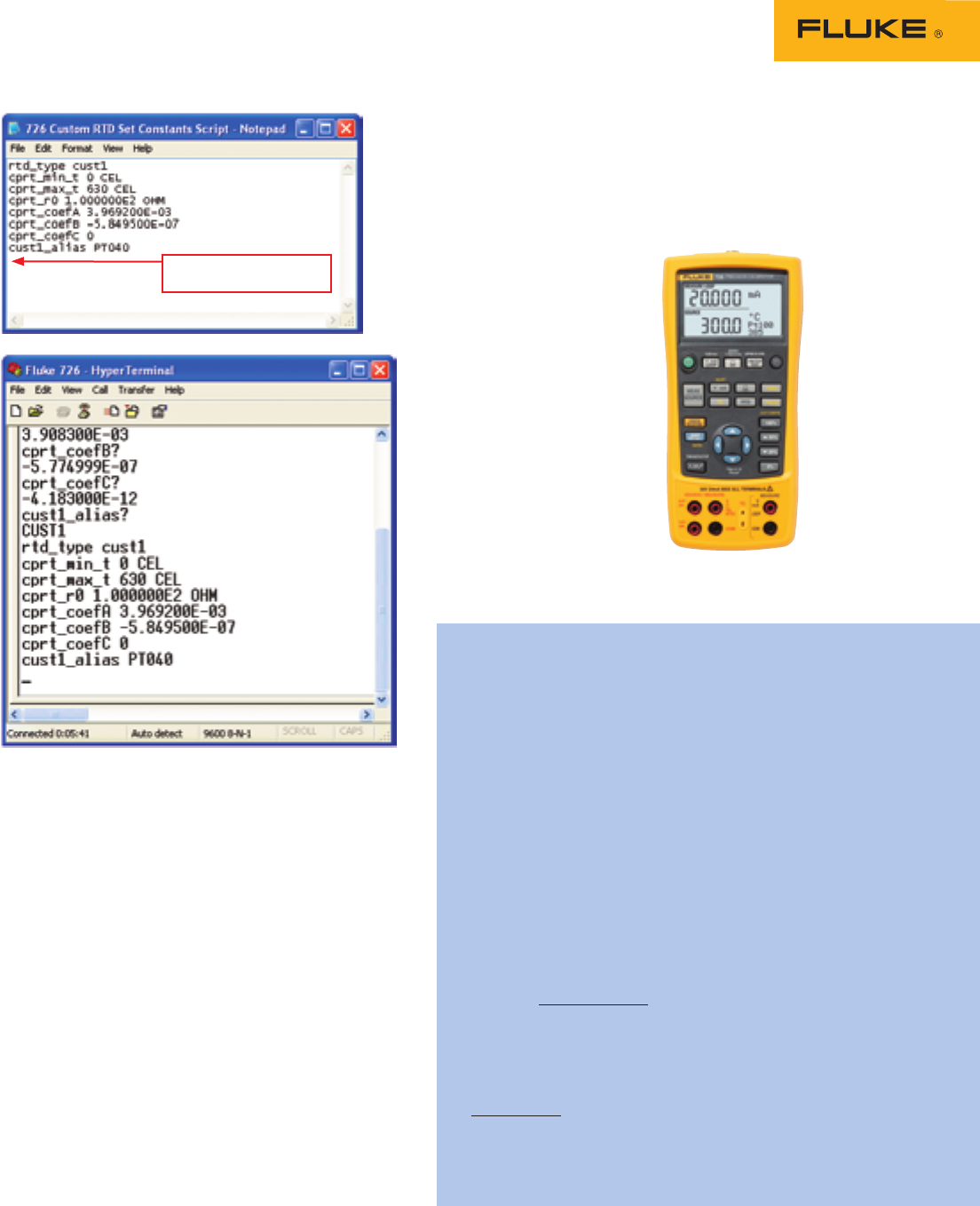Click the grayed Call phone icon in HyperTerminal
Viewport: 980px width, 1206px height.
point(63,411)
